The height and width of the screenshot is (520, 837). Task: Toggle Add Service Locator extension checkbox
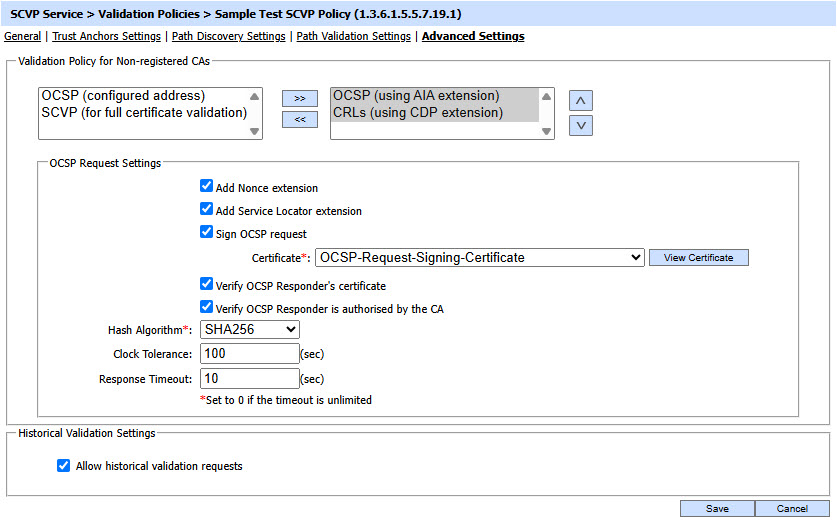(x=207, y=211)
